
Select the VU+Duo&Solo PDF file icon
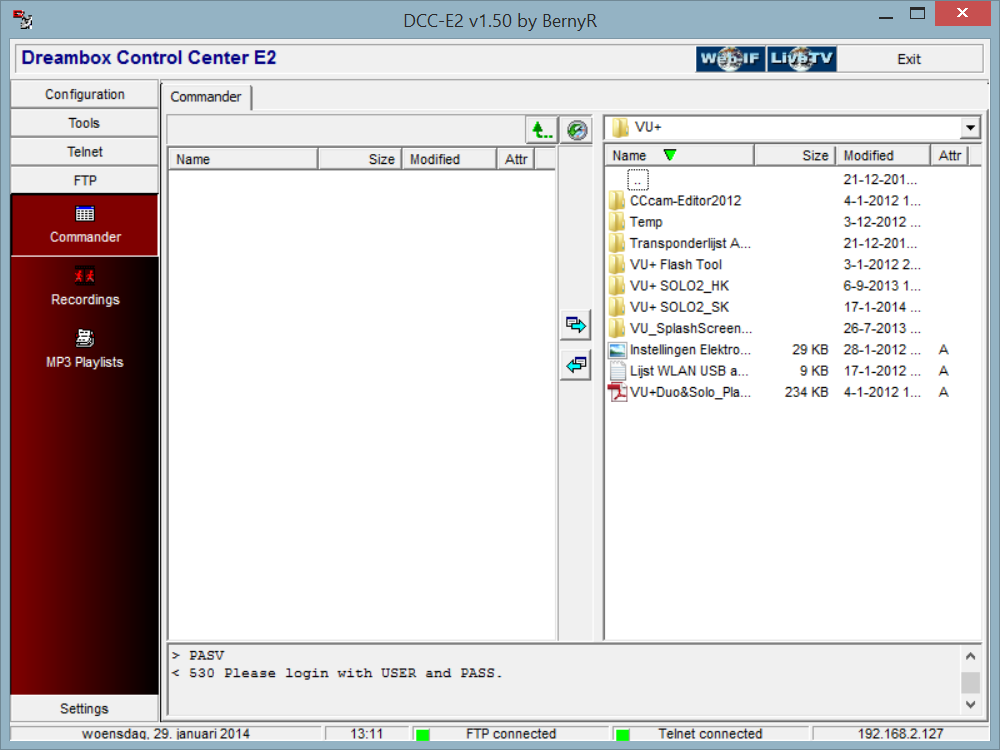(x=617, y=392)
